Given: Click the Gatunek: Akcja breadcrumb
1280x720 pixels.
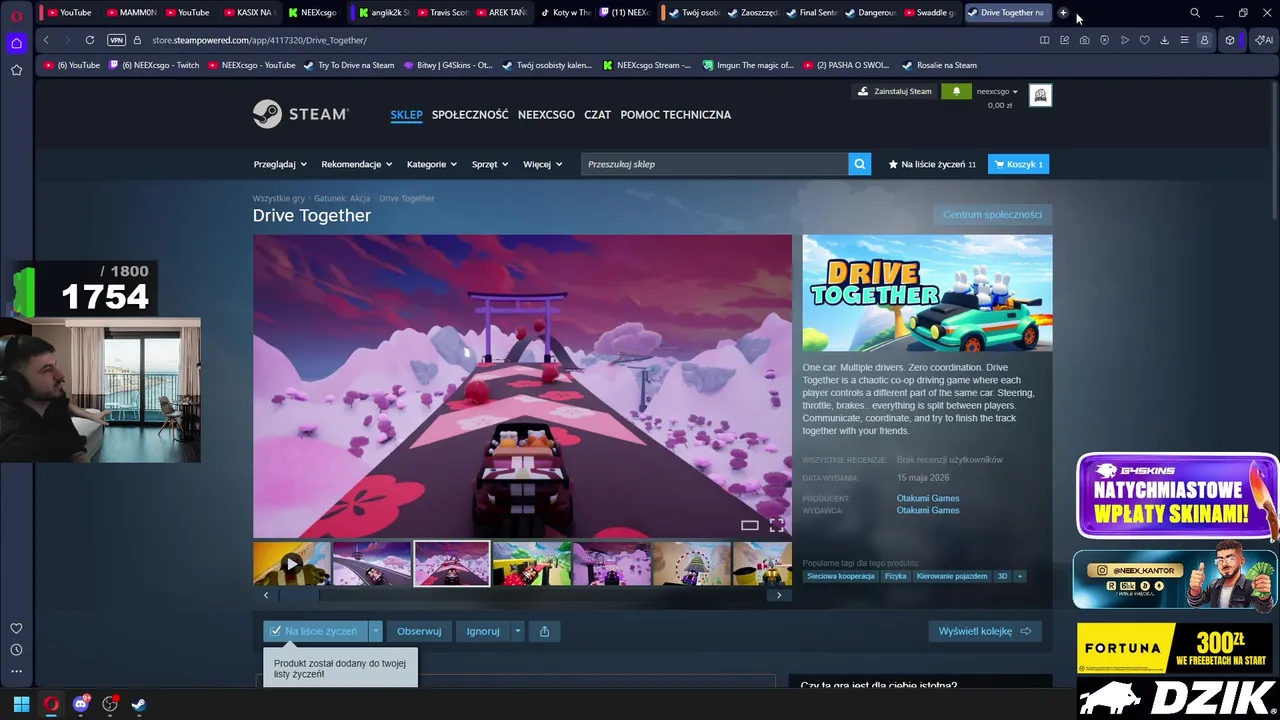Looking at the screenshot, I should [x=342, y=198].
